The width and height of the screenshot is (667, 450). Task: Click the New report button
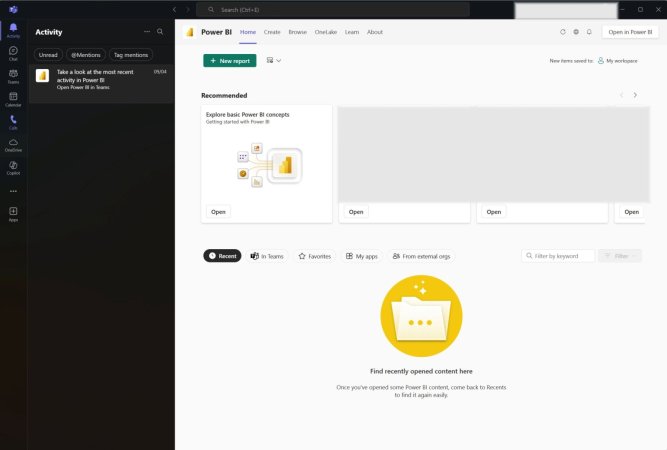(x=230, y=61)
